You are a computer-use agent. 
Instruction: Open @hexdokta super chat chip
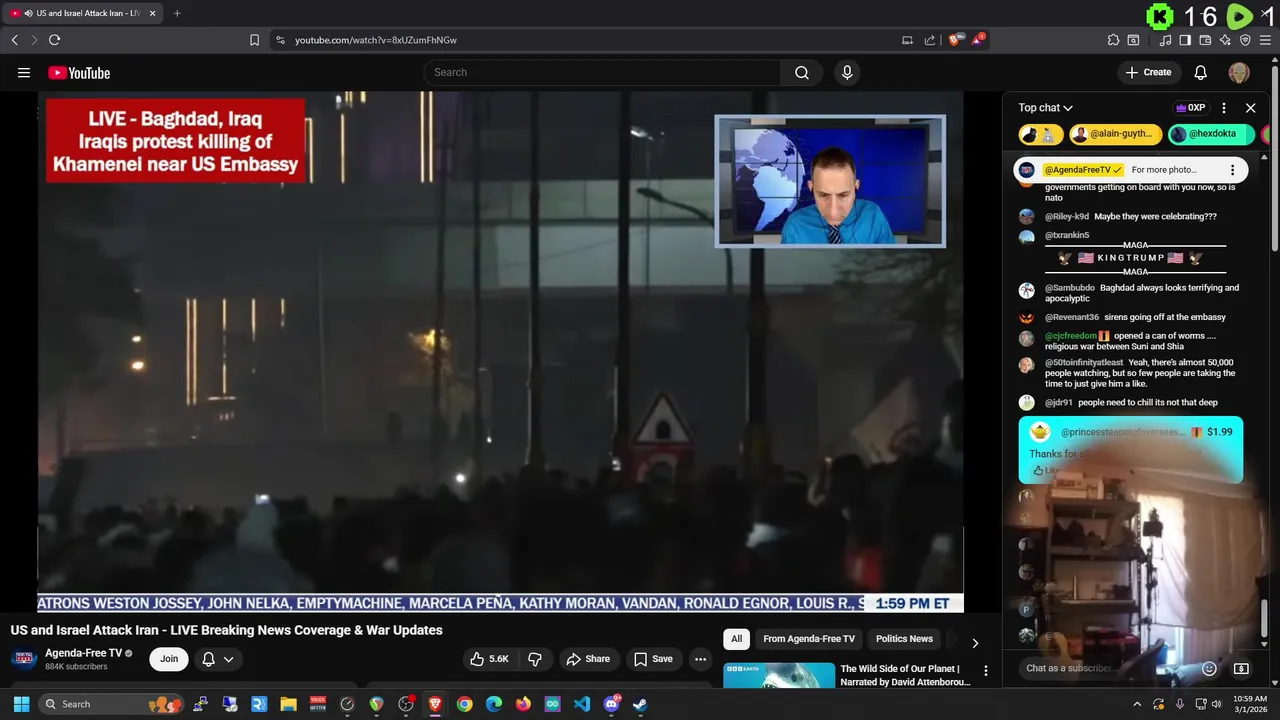1211,134
